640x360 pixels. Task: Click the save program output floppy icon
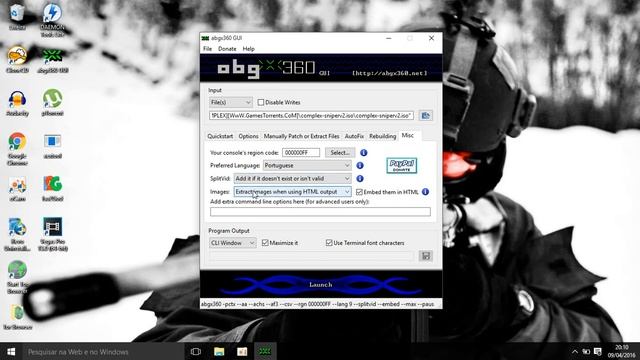[x=425, y=256]
